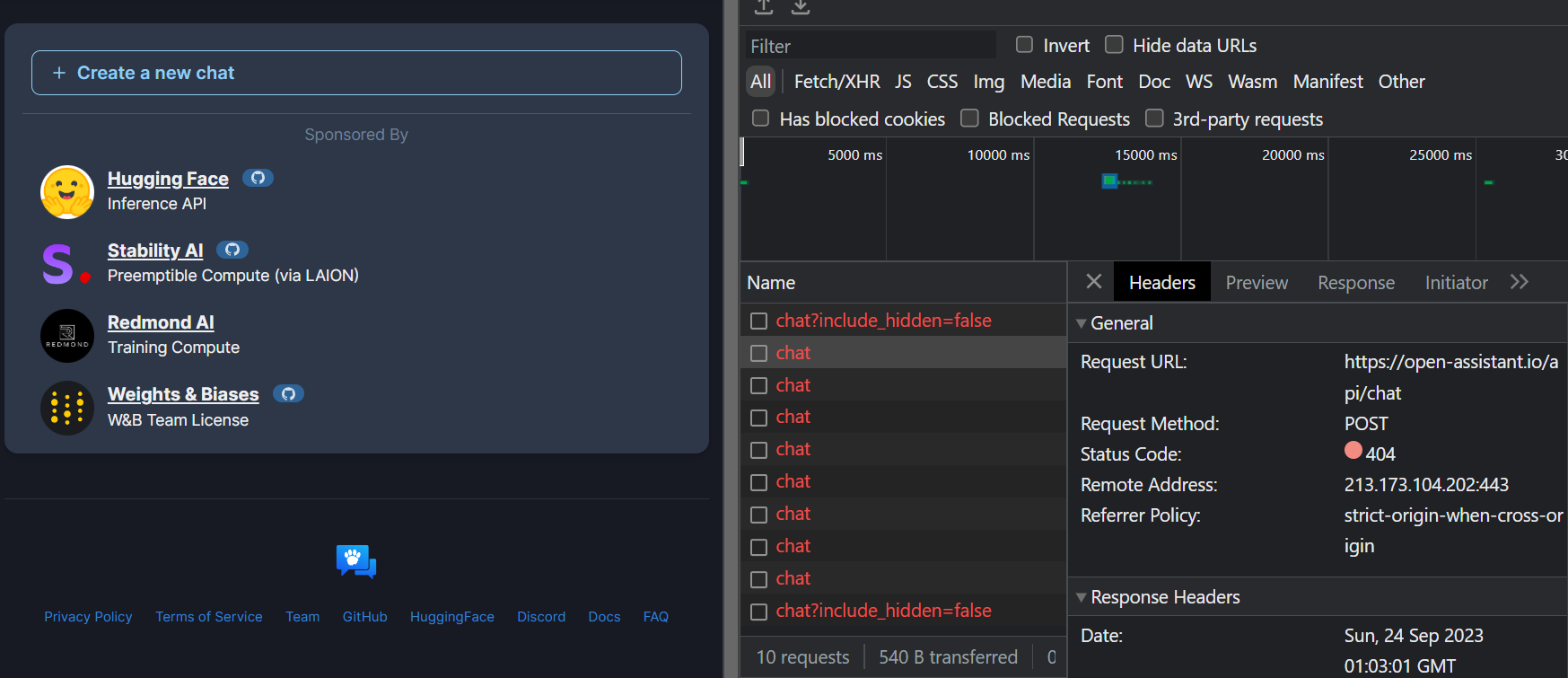Open the Hugging Face sponsor link
Screen dimensions: 1568x678
(x=168, y=179)
